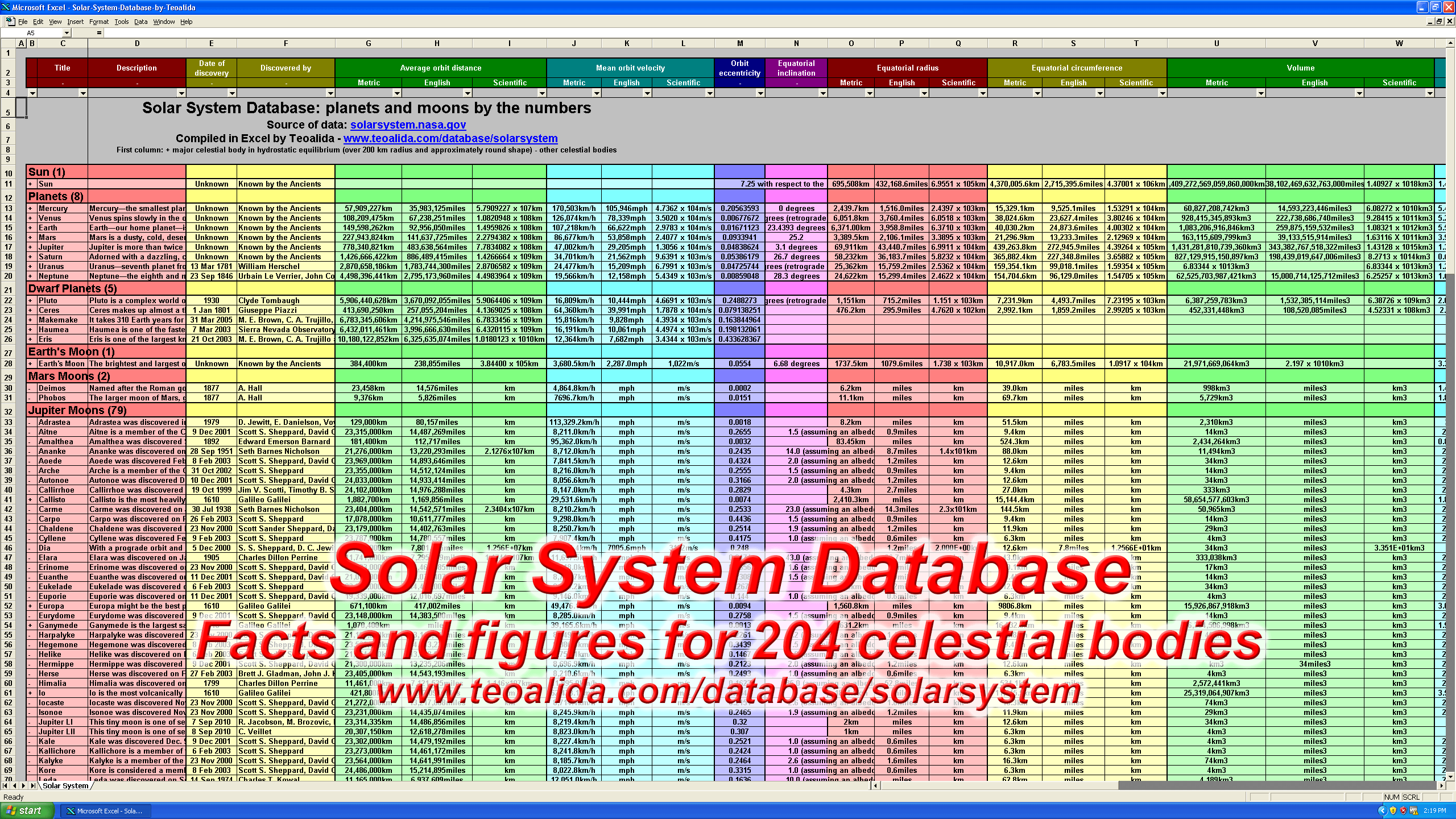Open the Data menu

pos(140,22)
